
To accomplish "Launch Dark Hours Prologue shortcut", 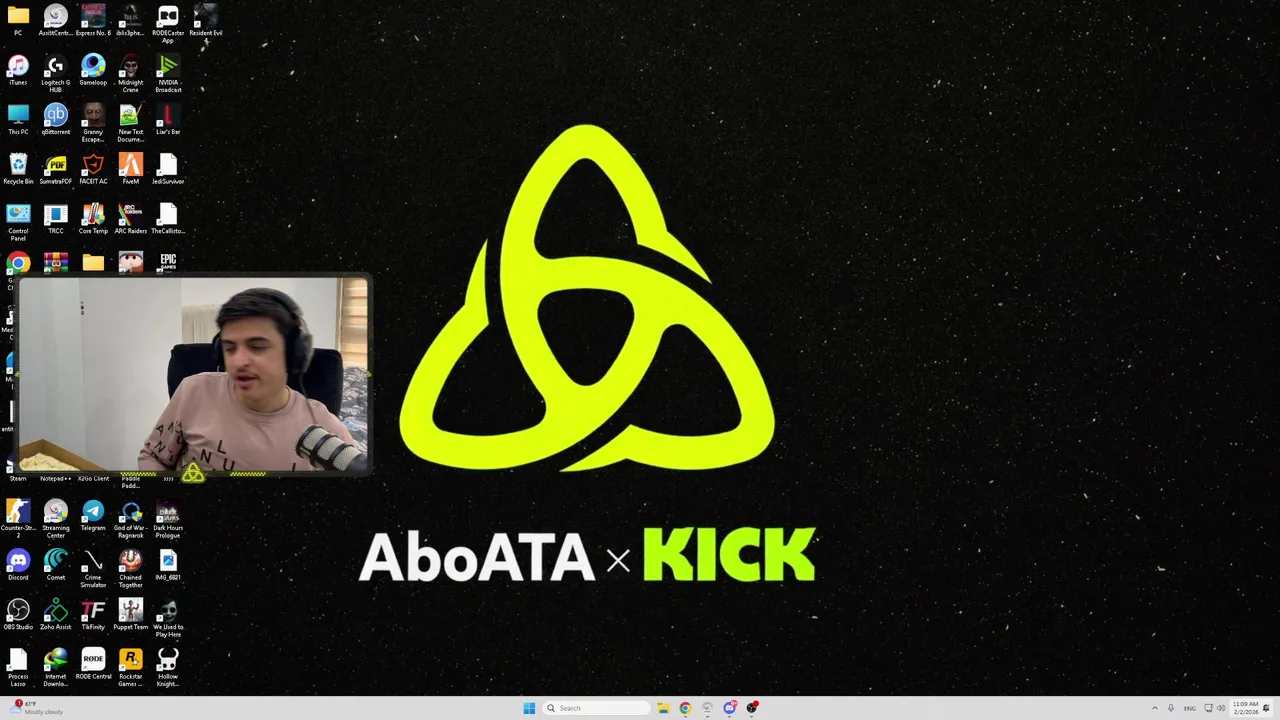I will pyautogui.click(x=168, y=518).
